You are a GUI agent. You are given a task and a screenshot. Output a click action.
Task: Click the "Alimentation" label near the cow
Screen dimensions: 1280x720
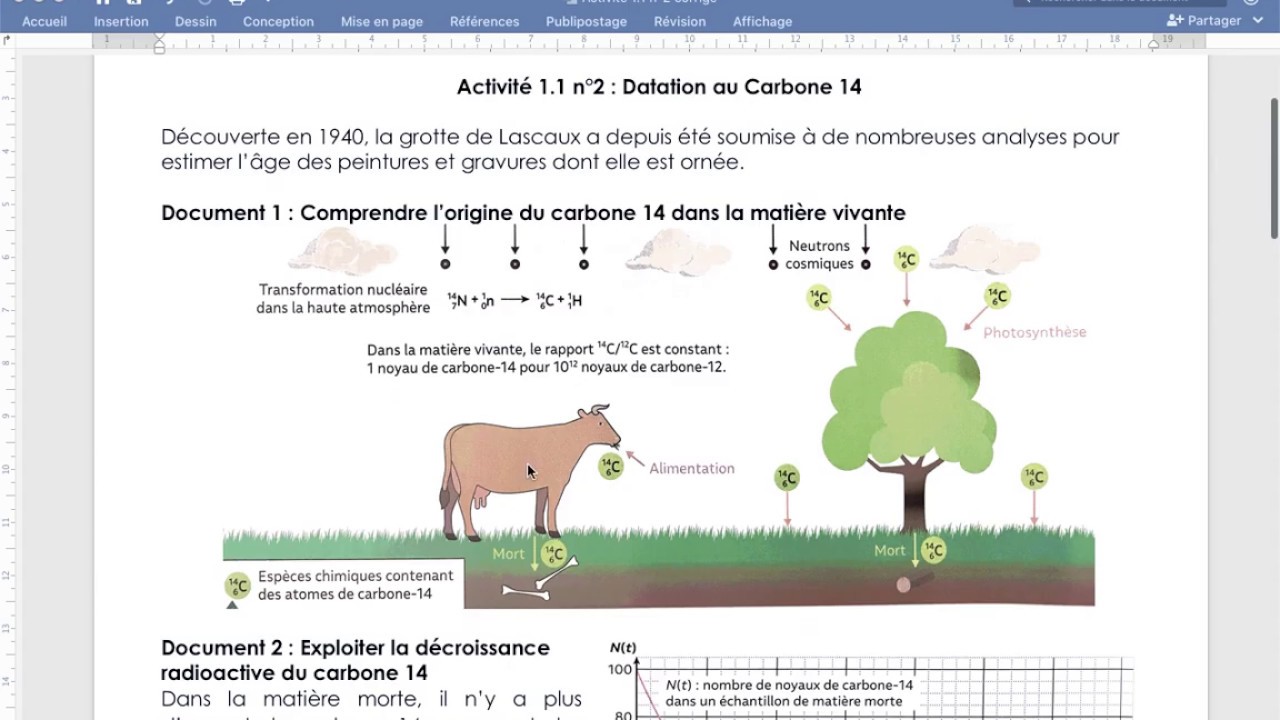pyautogui.click(x=692, y=468)
